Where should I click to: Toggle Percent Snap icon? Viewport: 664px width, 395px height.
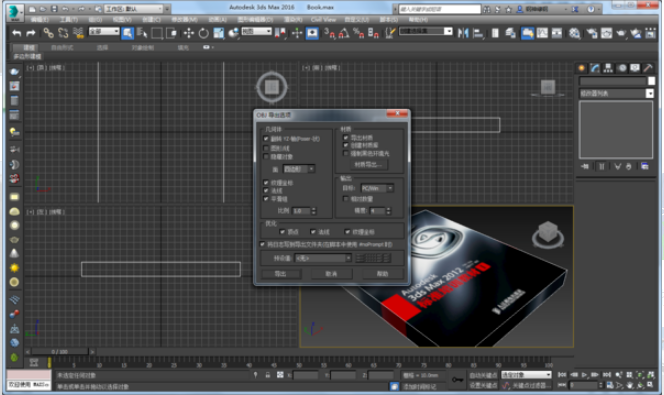[359, 33]
